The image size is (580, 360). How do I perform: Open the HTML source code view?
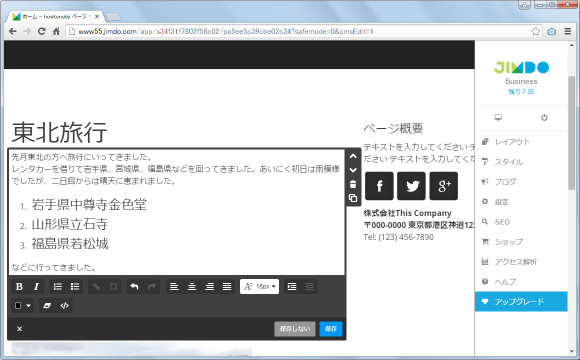pos(65,306)
